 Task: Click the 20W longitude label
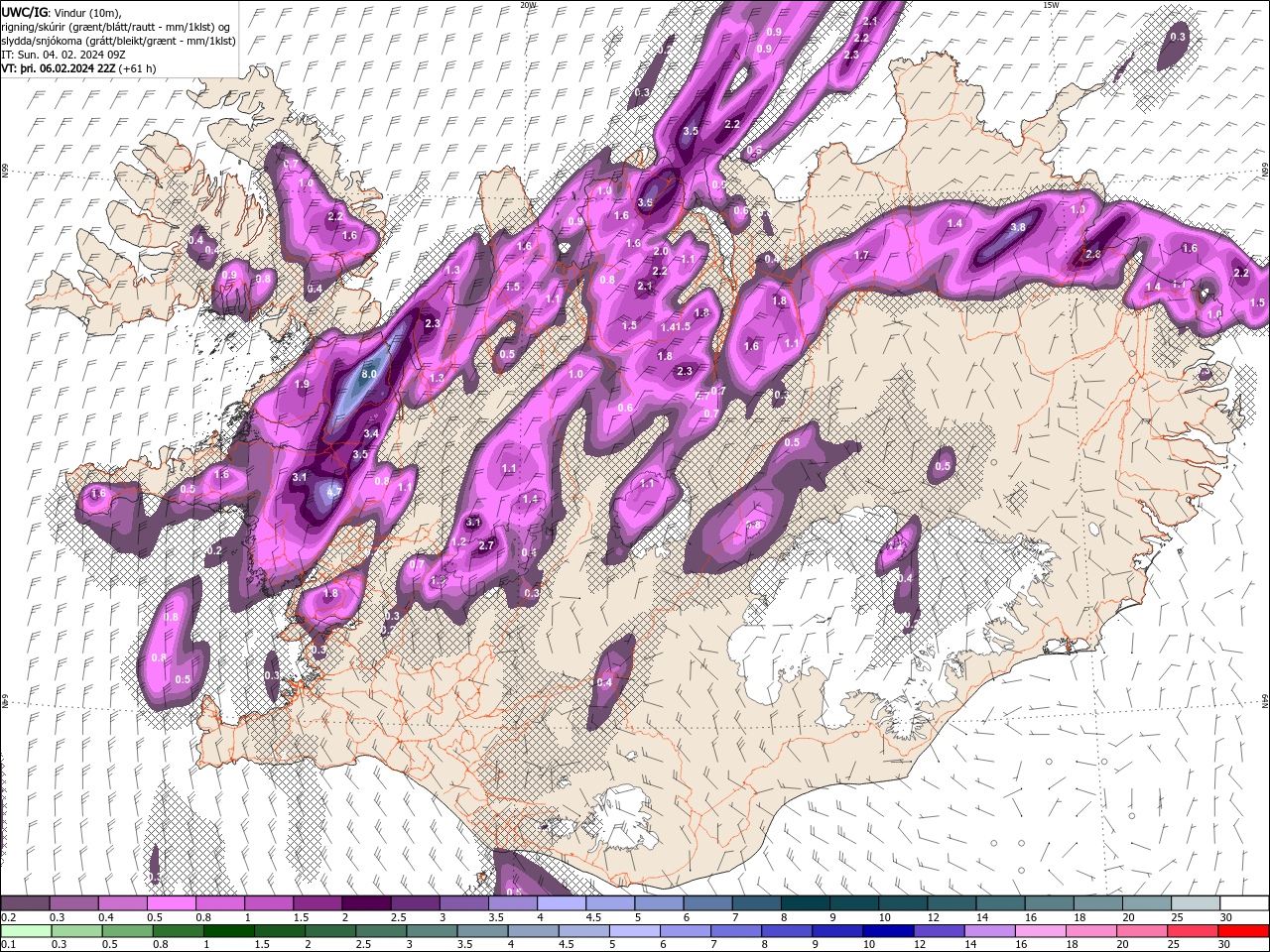pos(528,5)
